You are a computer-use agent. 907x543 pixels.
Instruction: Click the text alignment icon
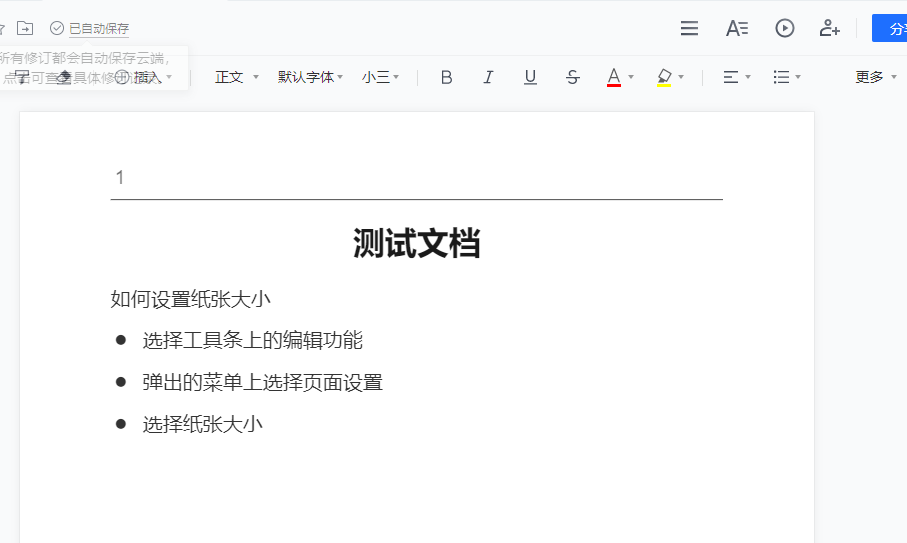point(731,77)
